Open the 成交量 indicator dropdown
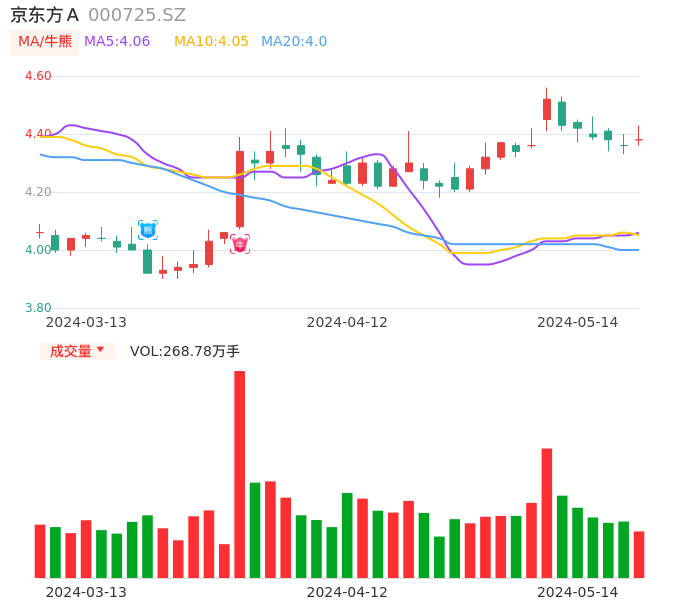The height and width of the screenshot is (606, 686). (77, 351)
